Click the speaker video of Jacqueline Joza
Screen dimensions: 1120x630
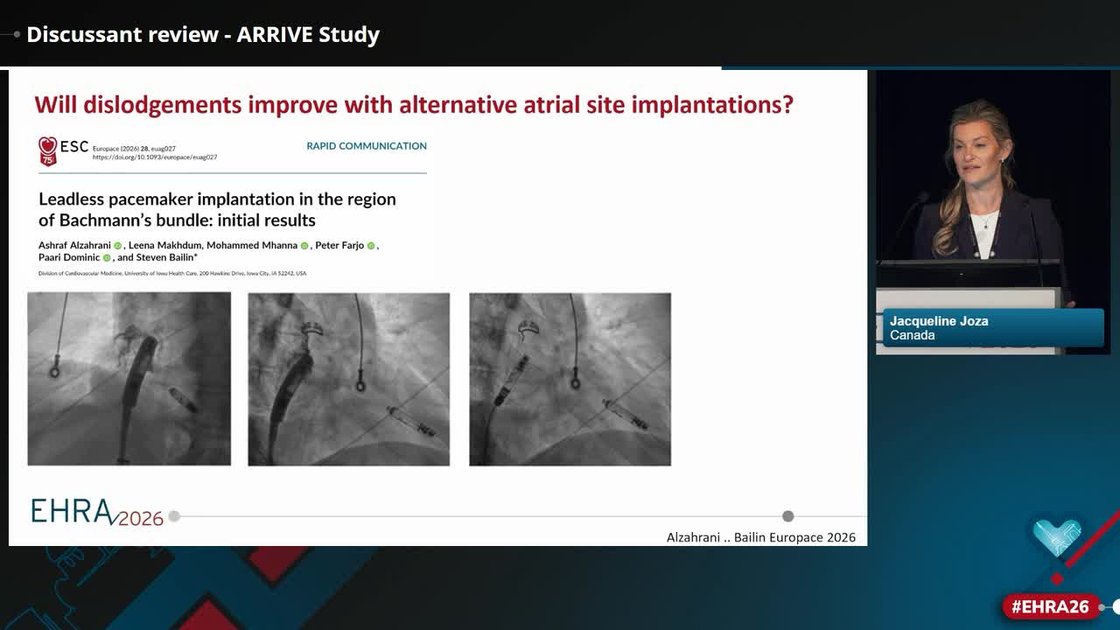point(993,212)
